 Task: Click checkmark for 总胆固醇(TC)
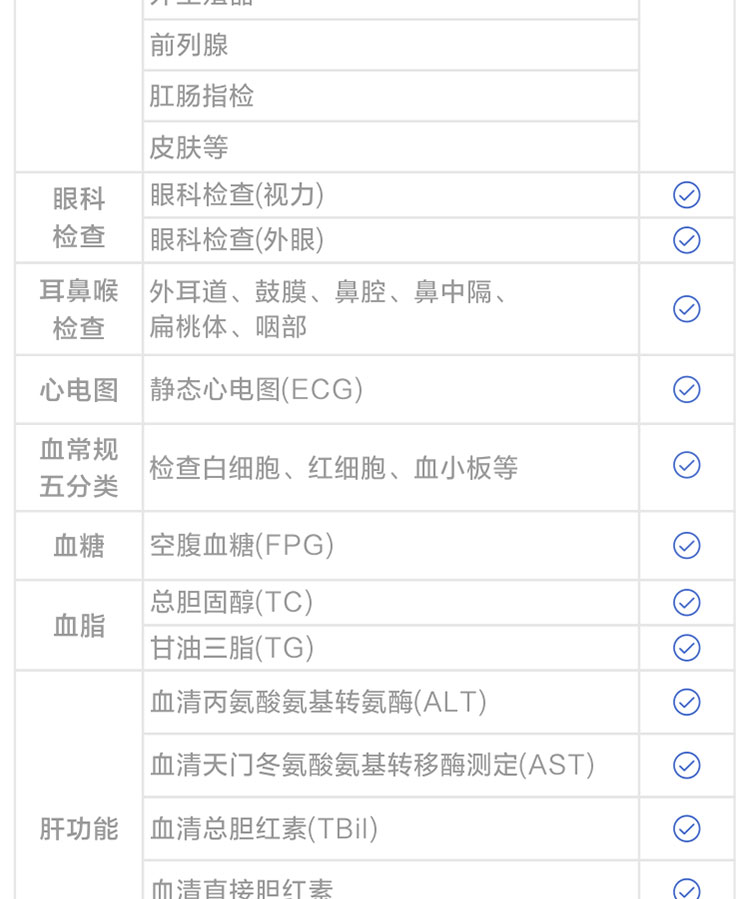[686, 602]
